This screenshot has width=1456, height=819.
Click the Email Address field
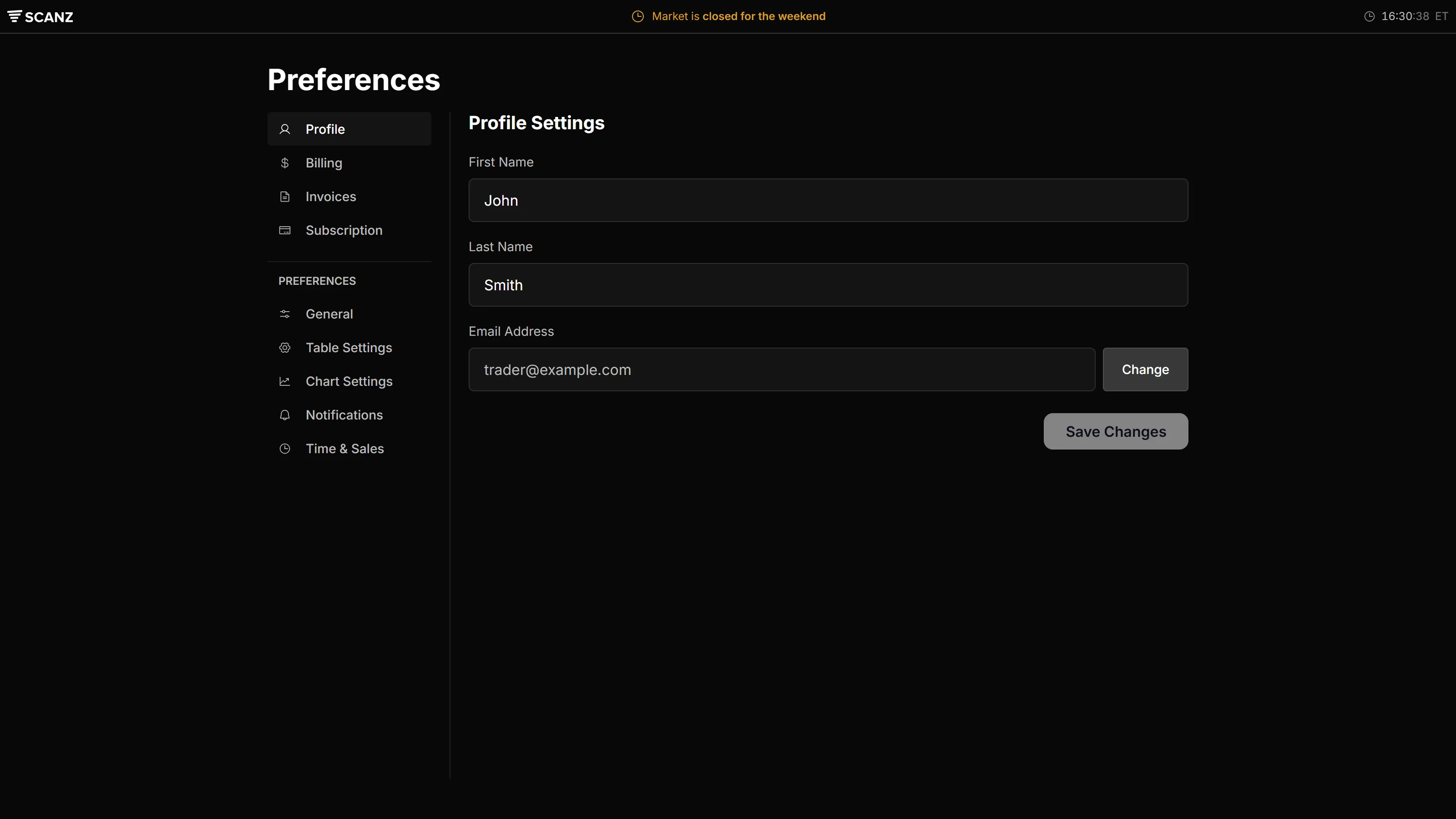782,369
